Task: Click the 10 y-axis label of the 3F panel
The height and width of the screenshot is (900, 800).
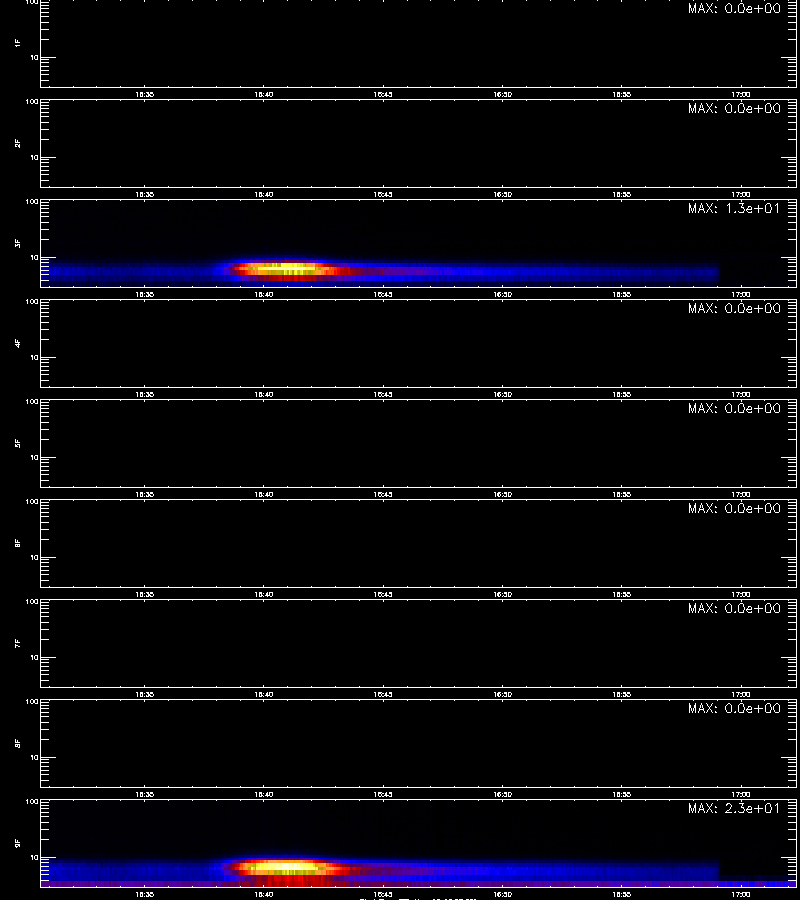Action: click(x=34, y=258)
